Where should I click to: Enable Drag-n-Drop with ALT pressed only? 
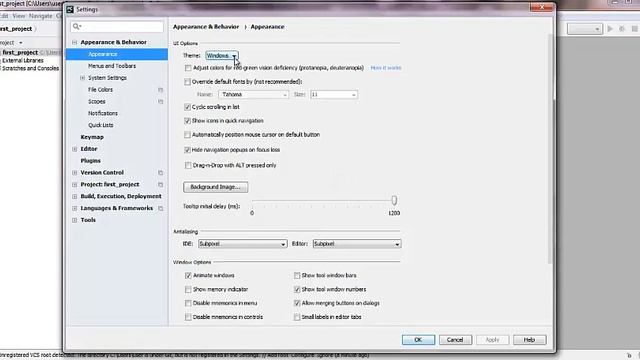188,165
